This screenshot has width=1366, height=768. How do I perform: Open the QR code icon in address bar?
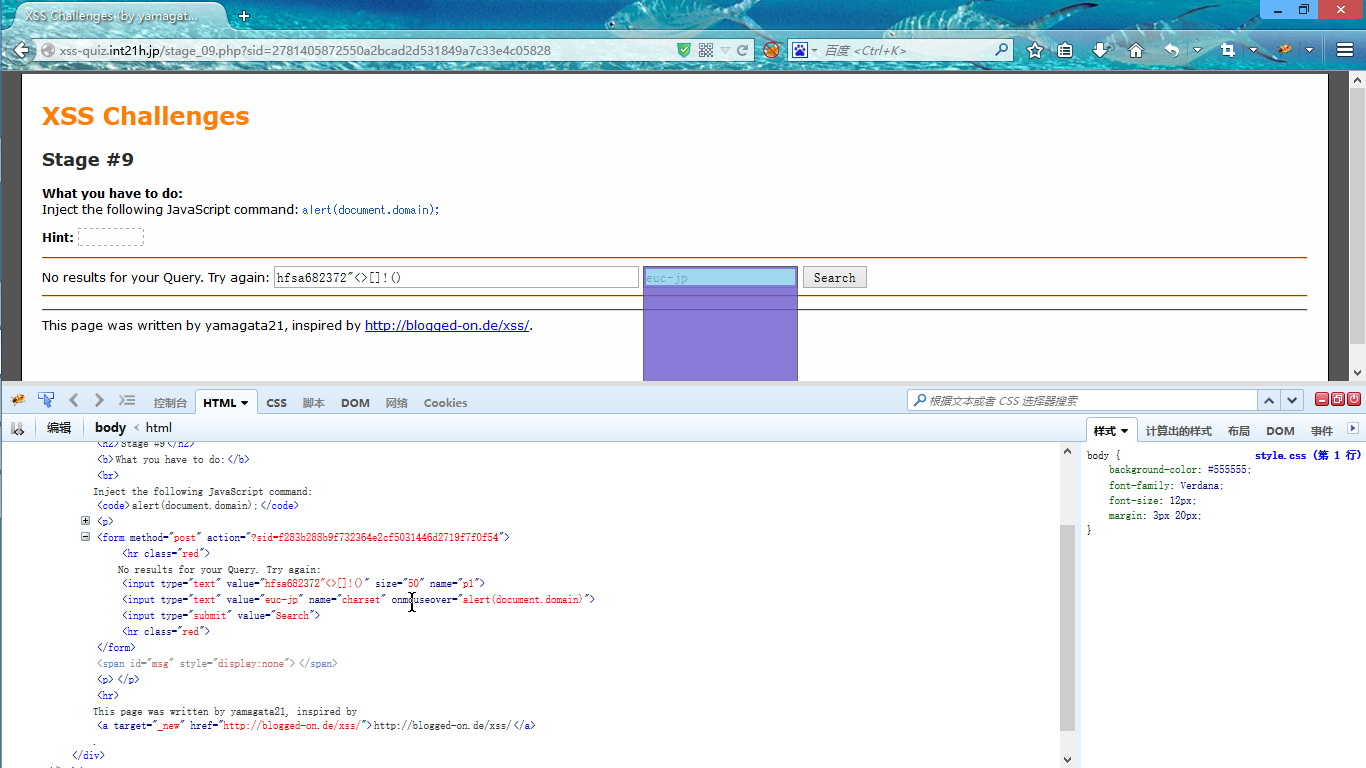point(706,50)
